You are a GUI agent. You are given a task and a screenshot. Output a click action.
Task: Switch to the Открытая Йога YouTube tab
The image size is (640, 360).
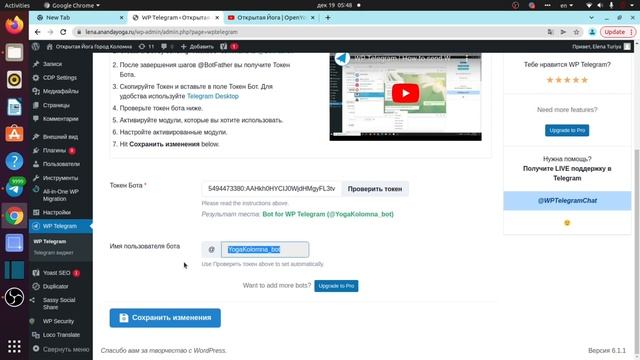[271, 18]
